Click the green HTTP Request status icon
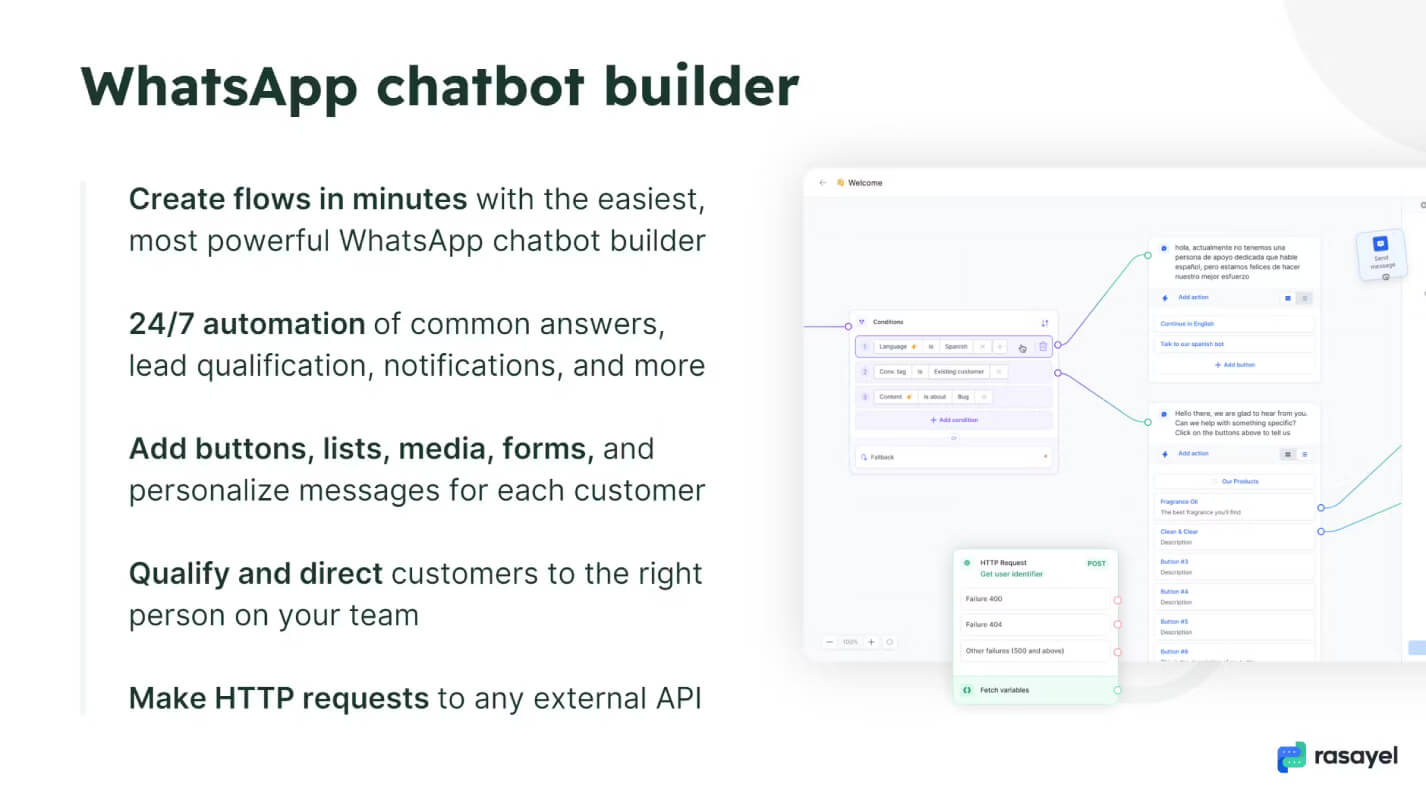The height and width of the screenshot is (800, 1426). [x=967, y=563]
